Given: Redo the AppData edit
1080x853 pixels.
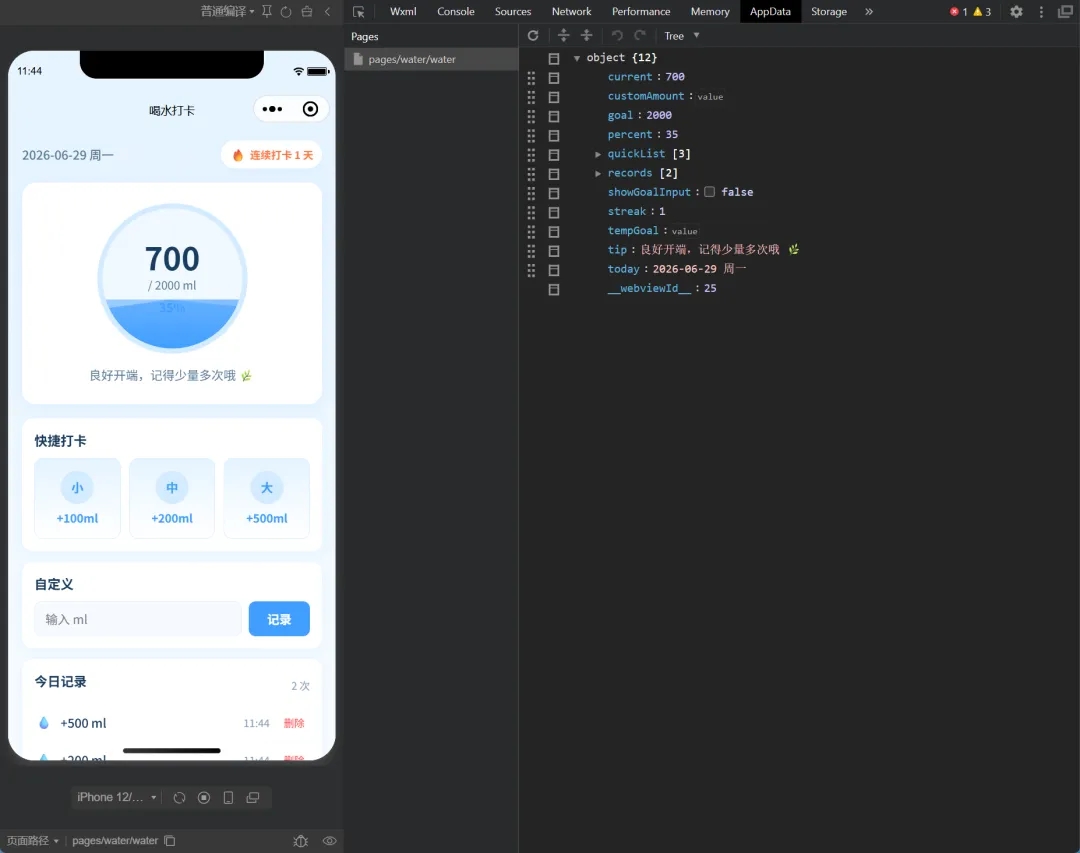Looking at the screenshot, I should [x=641, y=36].
